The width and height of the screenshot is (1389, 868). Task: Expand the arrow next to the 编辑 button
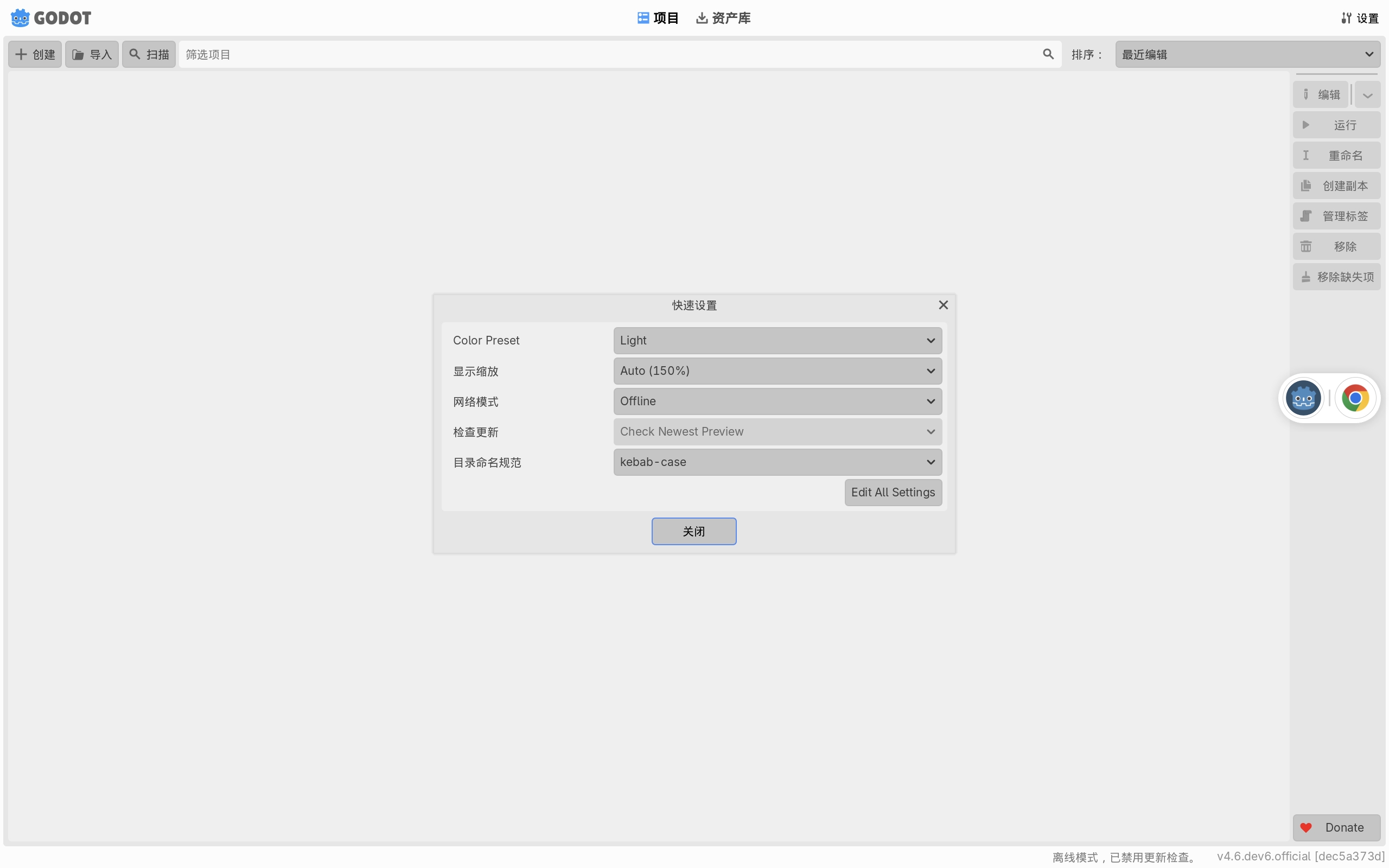[1367, 95]
